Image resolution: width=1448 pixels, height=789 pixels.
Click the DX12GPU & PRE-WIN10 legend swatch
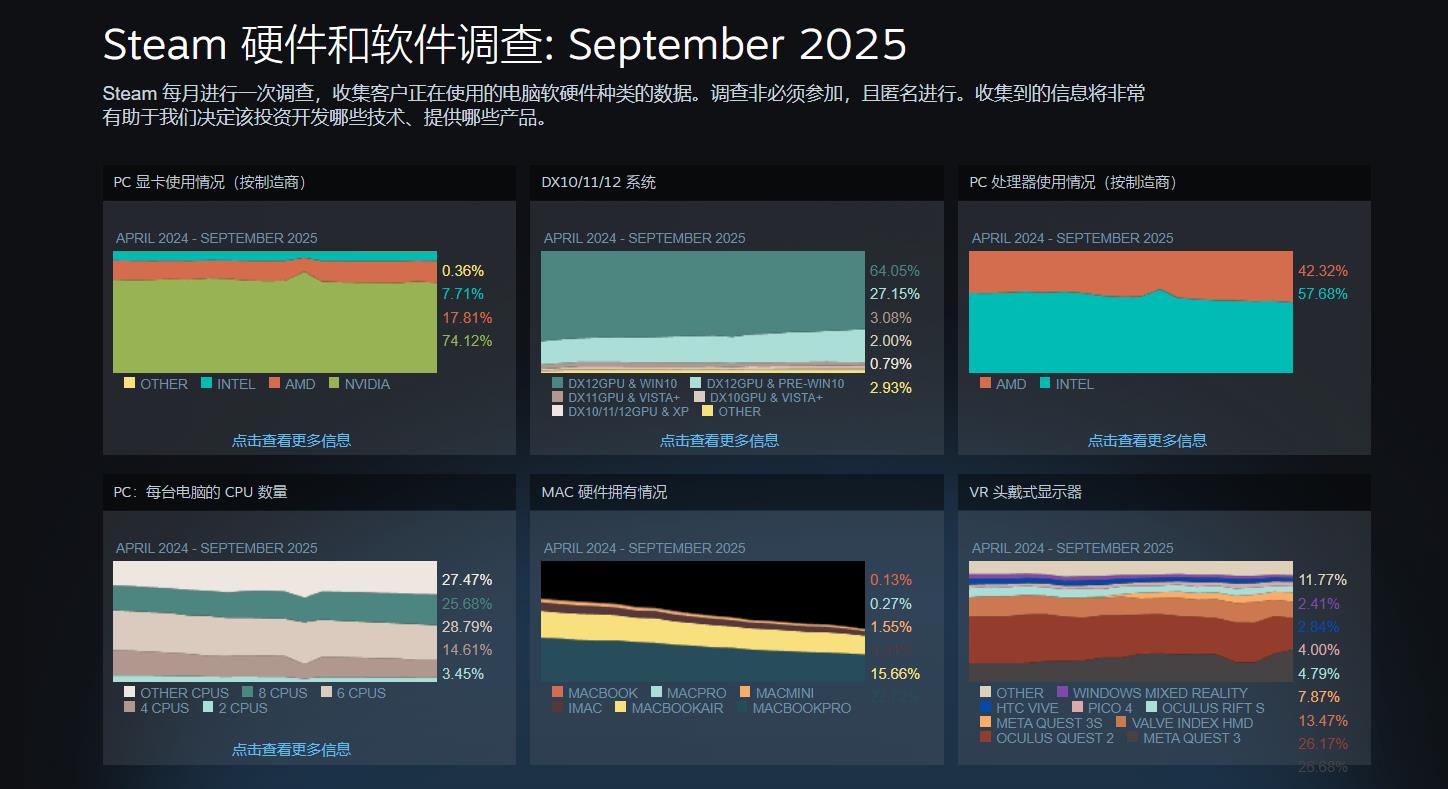pyautogui.click(x=696, y=383)
